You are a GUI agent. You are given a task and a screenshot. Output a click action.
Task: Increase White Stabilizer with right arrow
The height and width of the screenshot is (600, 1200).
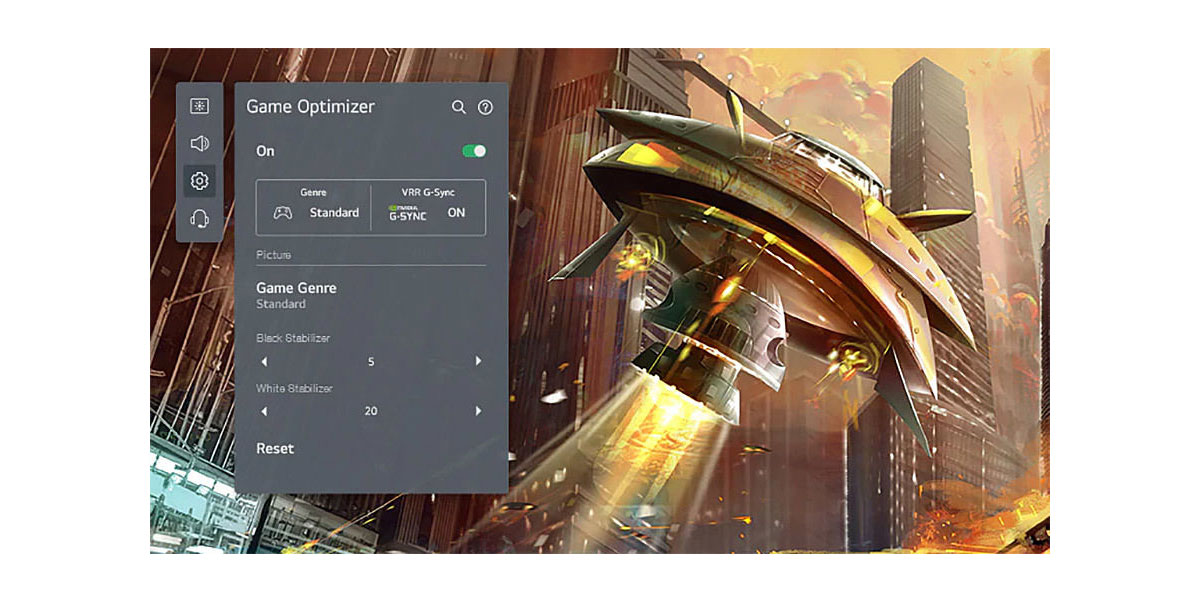pos(478,411)
